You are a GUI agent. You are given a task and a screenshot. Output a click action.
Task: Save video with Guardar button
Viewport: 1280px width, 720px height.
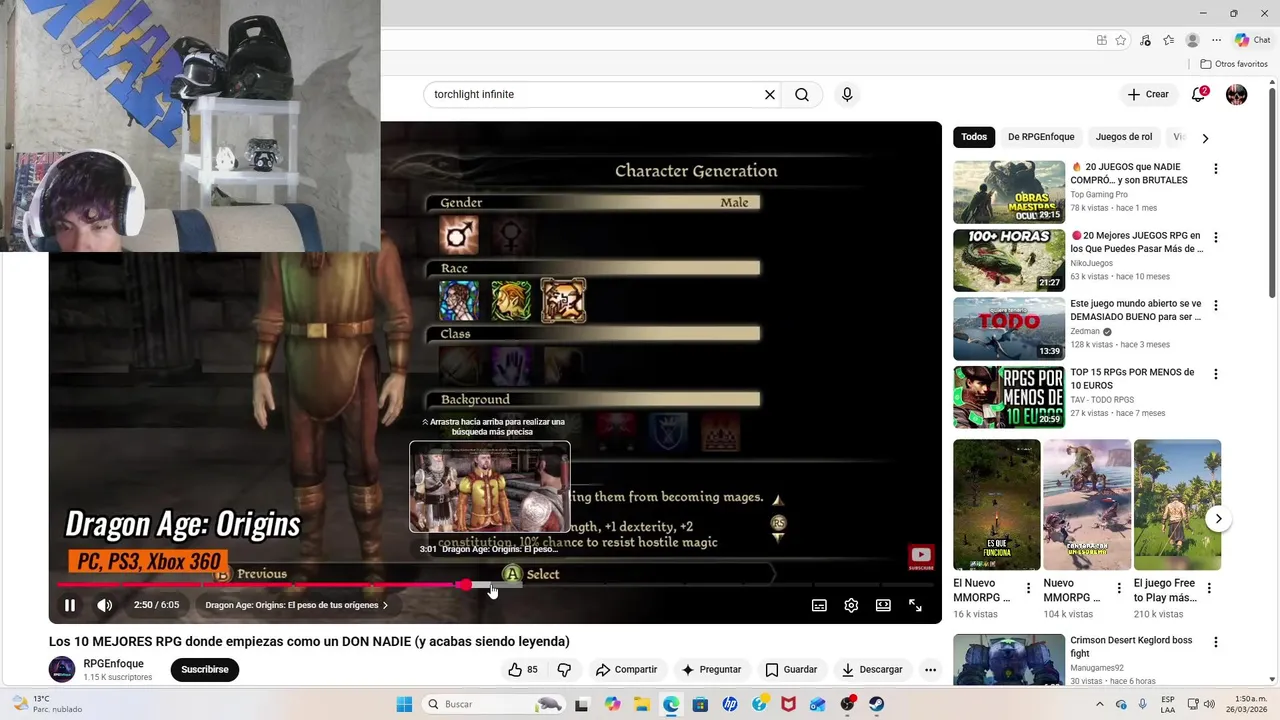point(791,670)
